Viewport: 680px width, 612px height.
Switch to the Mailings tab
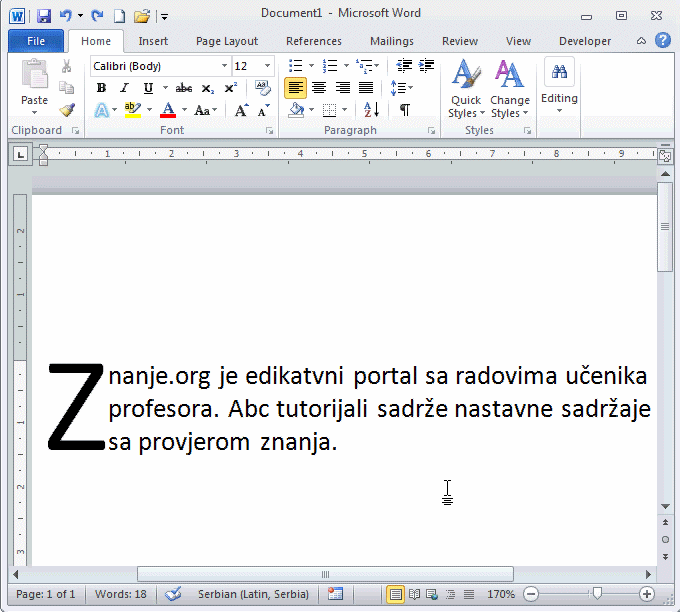point(391,41)
